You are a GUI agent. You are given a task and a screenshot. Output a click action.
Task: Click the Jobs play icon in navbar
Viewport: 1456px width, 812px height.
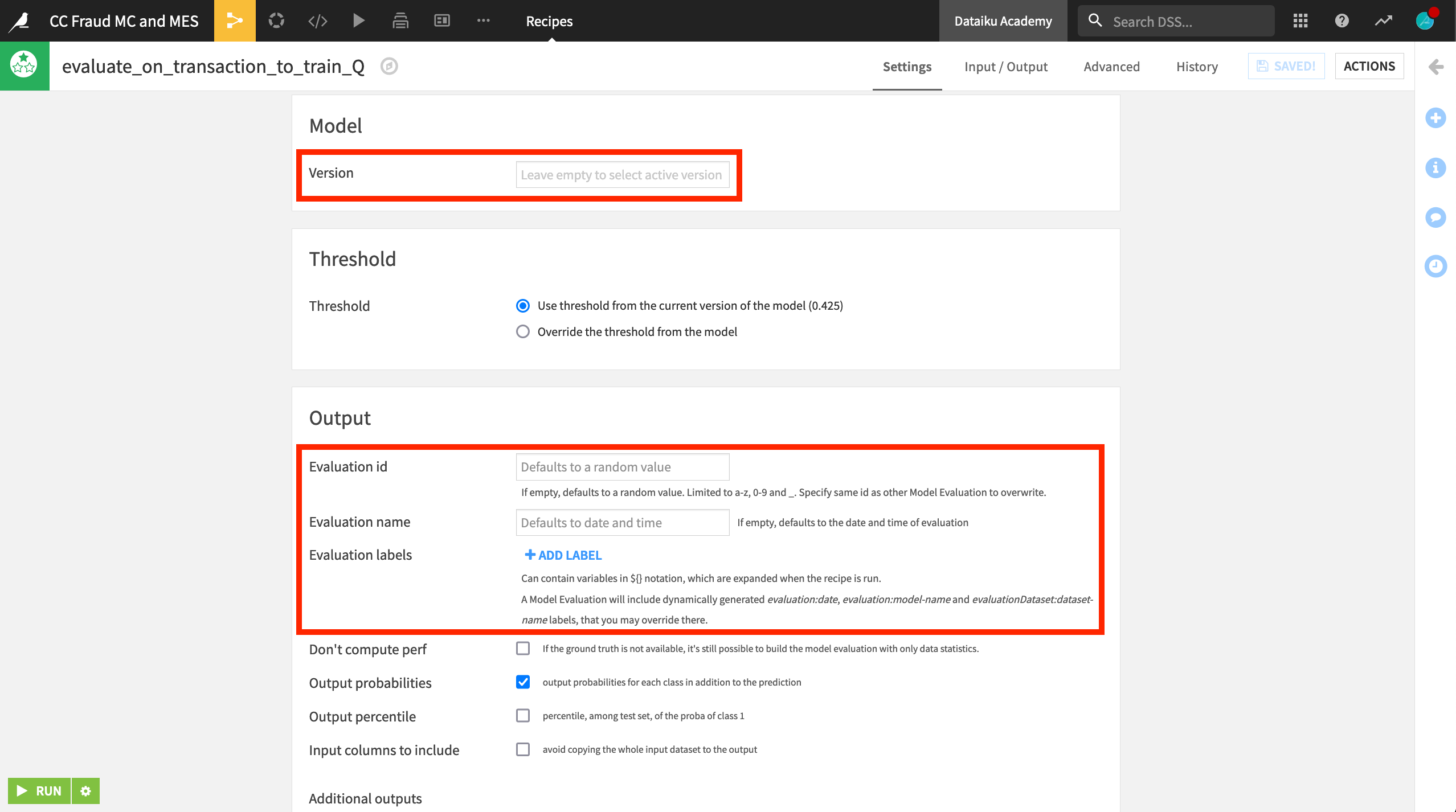pyautogui.click(x=359, y=21)
